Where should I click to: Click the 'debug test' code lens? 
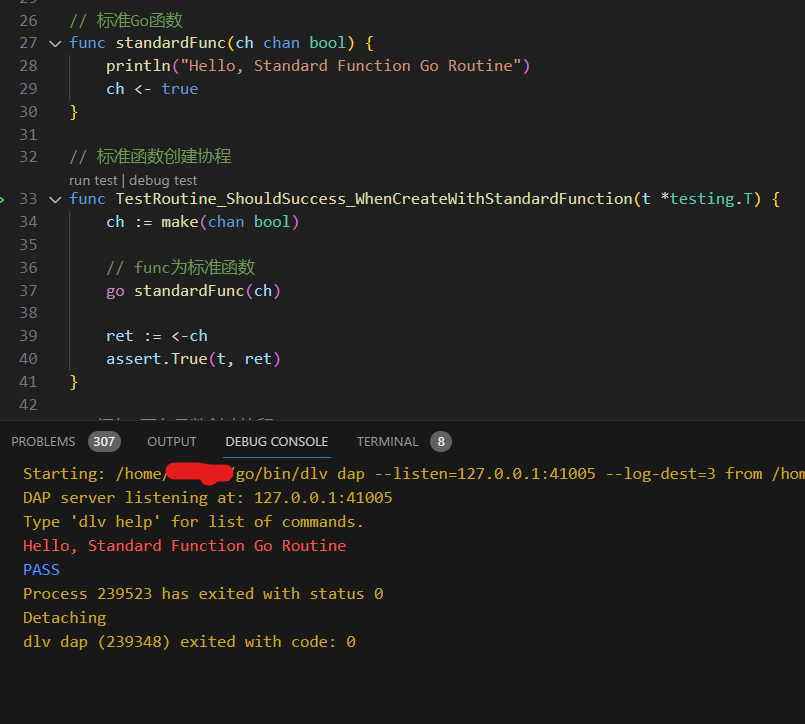(163, 180)
